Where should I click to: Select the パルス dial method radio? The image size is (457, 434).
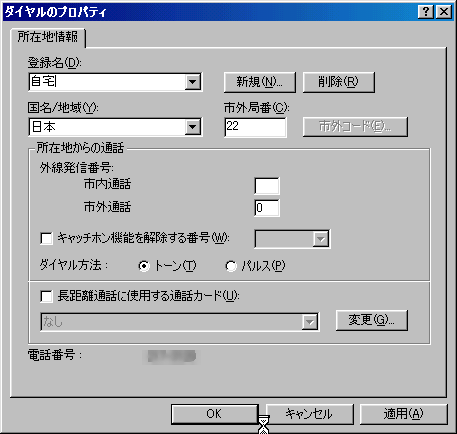coord(231,266)
